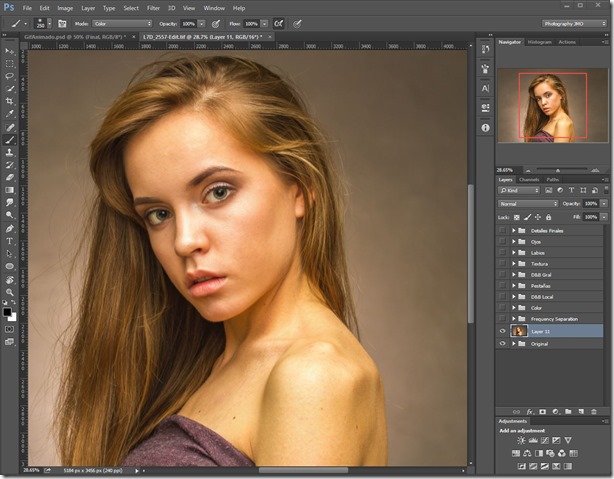Click the add layer style fx icon
The height and width of the screenshot is (479, 614).
529,412
